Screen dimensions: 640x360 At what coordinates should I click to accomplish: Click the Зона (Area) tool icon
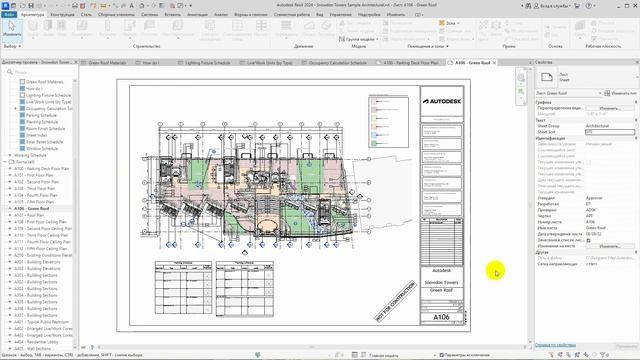coord(442,23)
